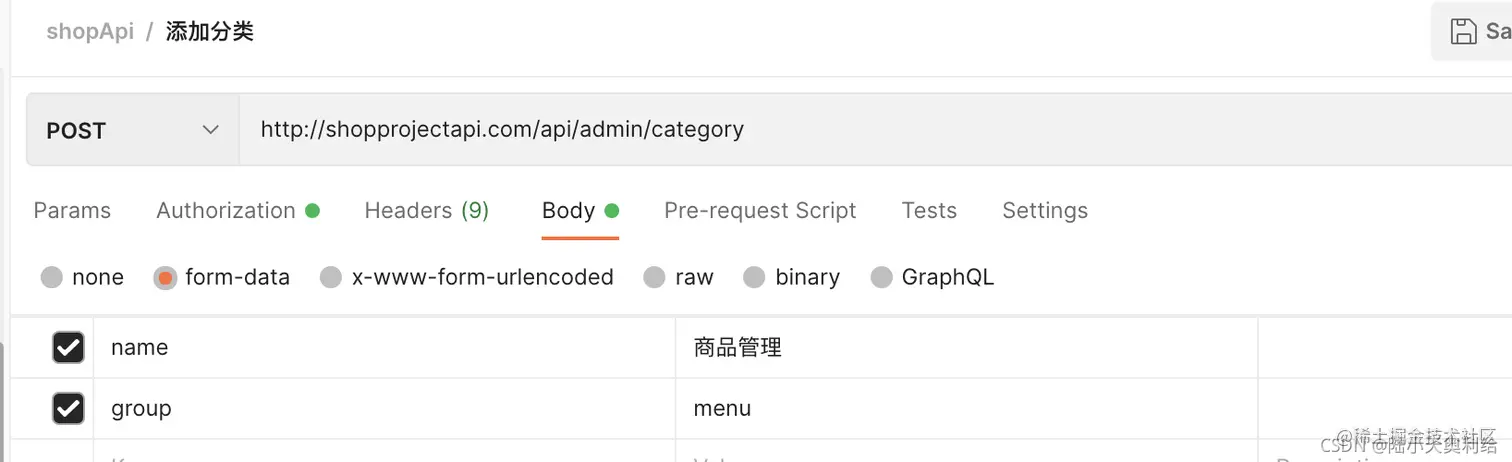Select the Body tab
Image resolution: width=1512 pixels, height=462 pixels.
point(569,211)
